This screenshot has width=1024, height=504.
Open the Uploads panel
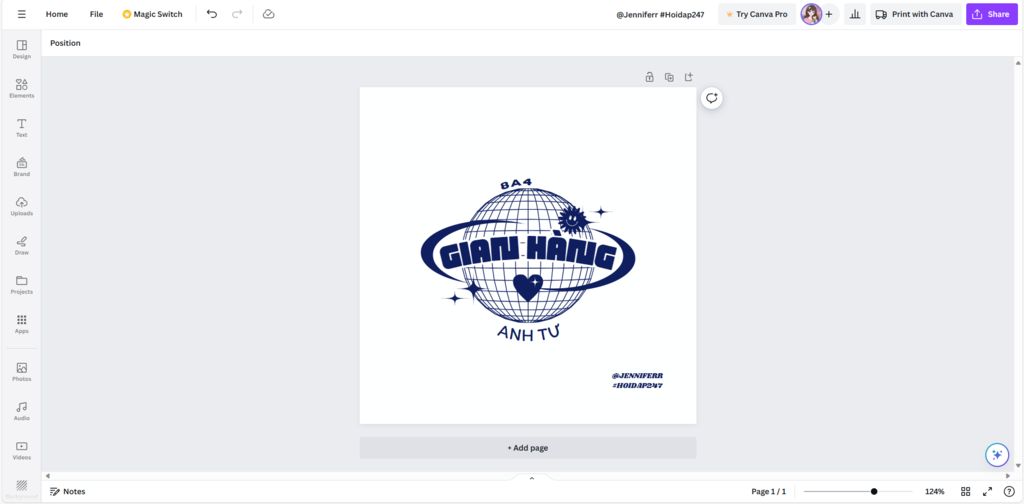click(22, 206)
